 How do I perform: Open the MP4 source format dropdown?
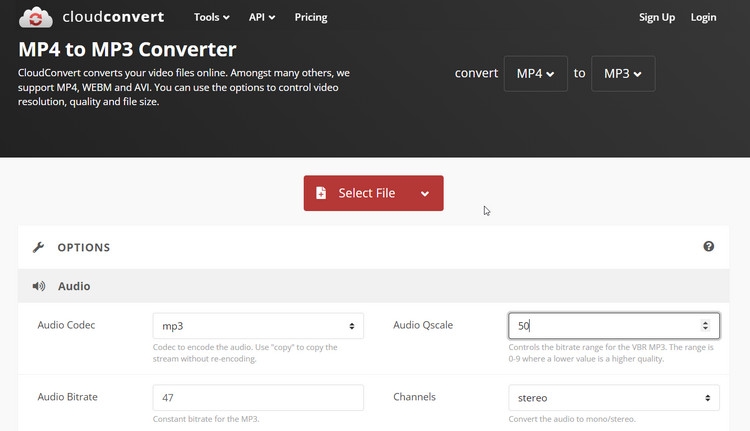[x=536, y=74]
